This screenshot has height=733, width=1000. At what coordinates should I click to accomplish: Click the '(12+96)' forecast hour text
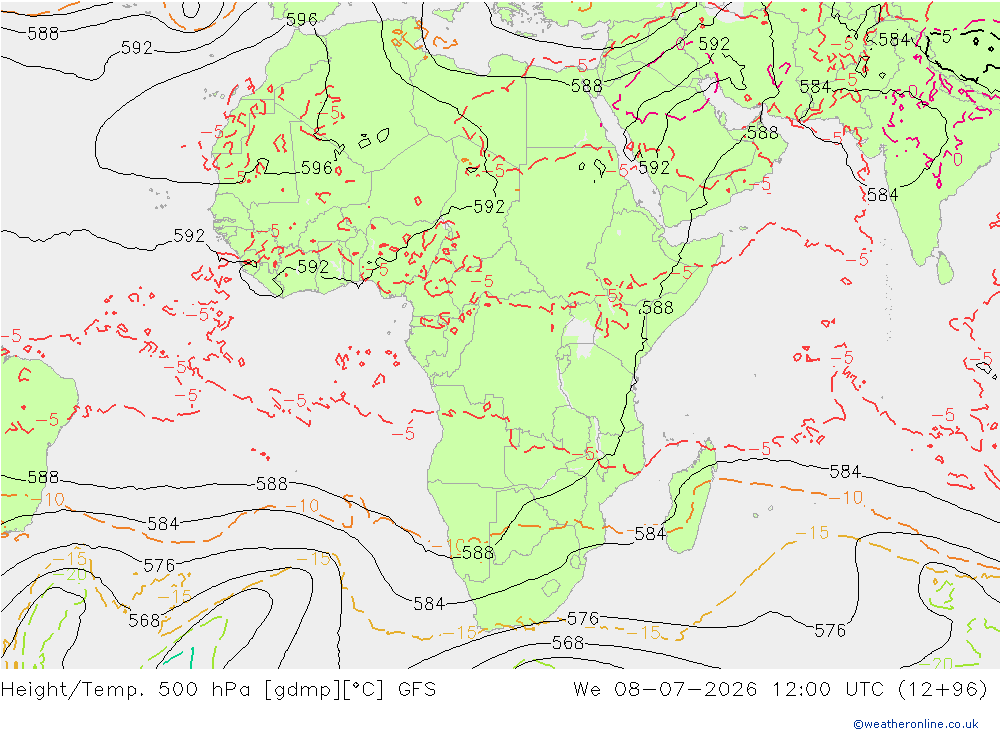pos(942,690)
